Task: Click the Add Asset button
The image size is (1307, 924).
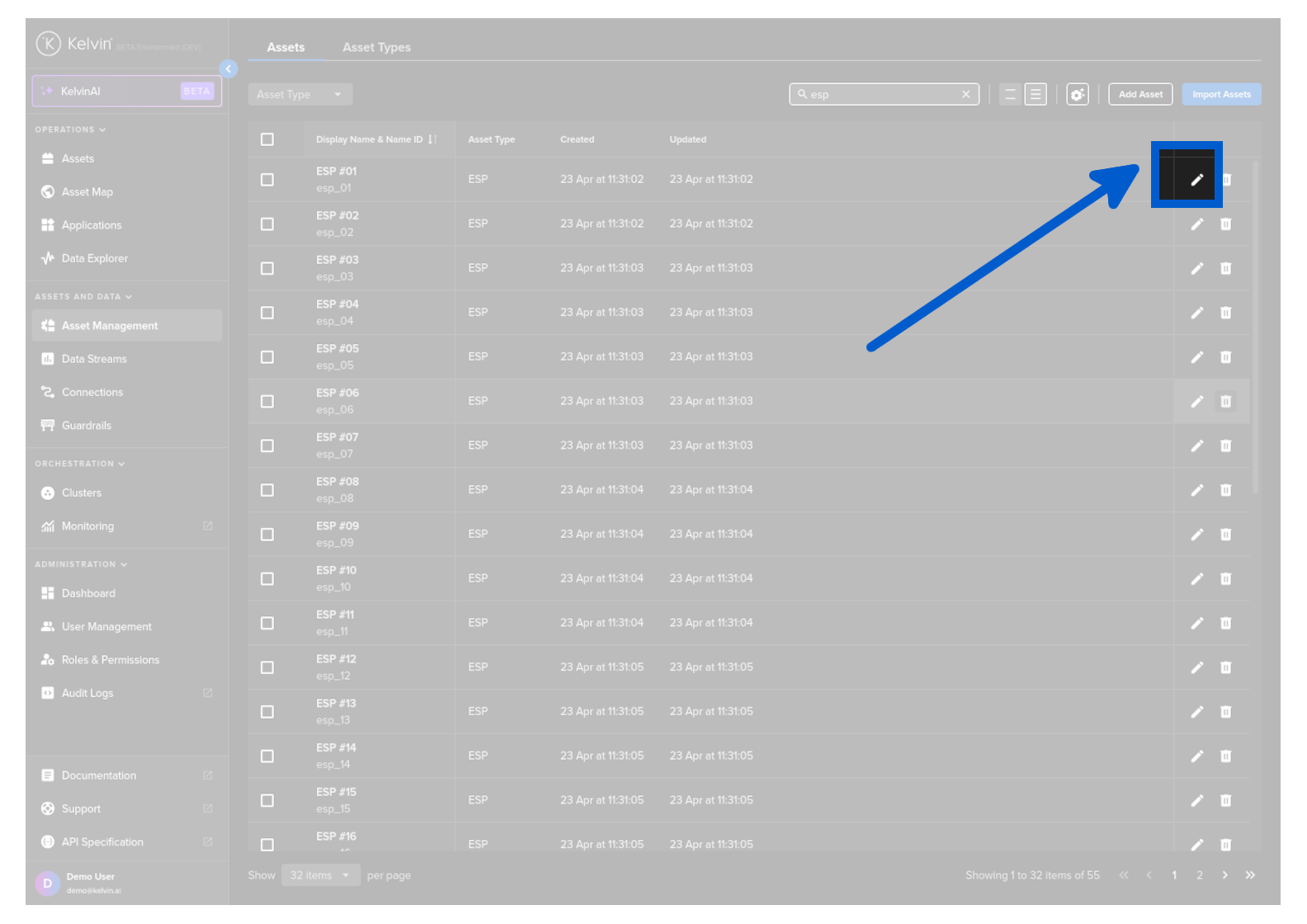Action: coord(1139,95)
